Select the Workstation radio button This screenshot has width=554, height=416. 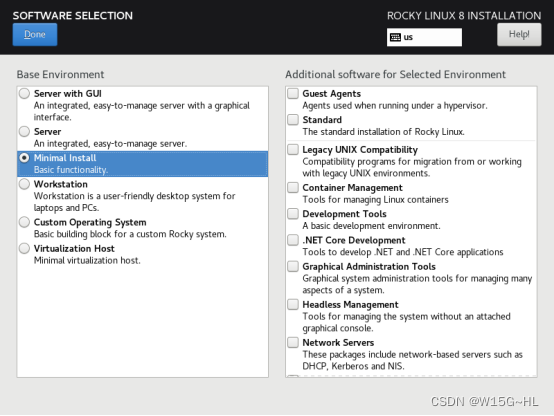click(x=24, y=184)
